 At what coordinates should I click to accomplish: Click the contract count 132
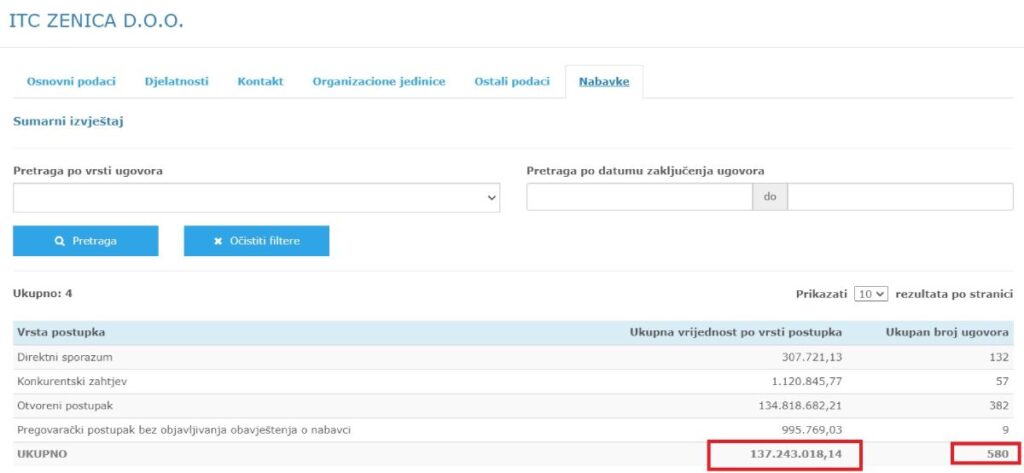click(x=999, y=357)
